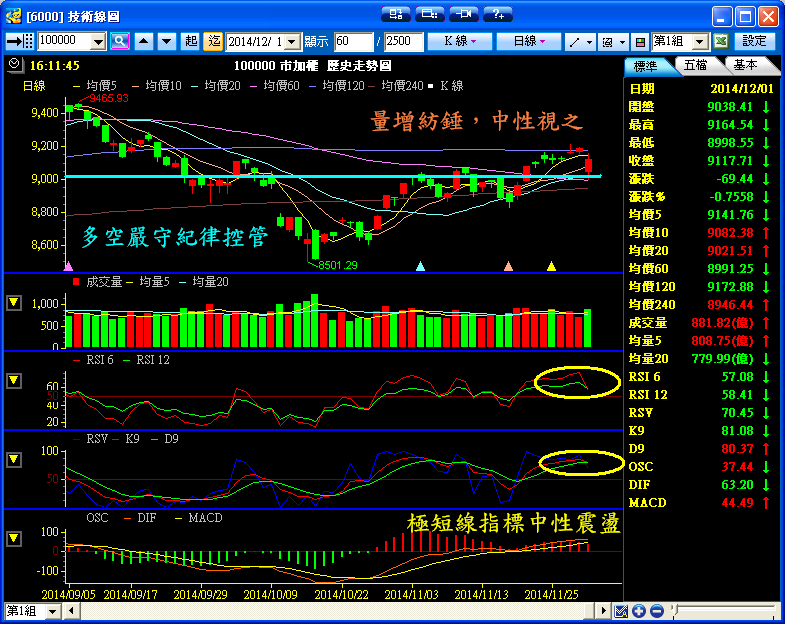Click the zoom in plus icon

coord(639,611)
